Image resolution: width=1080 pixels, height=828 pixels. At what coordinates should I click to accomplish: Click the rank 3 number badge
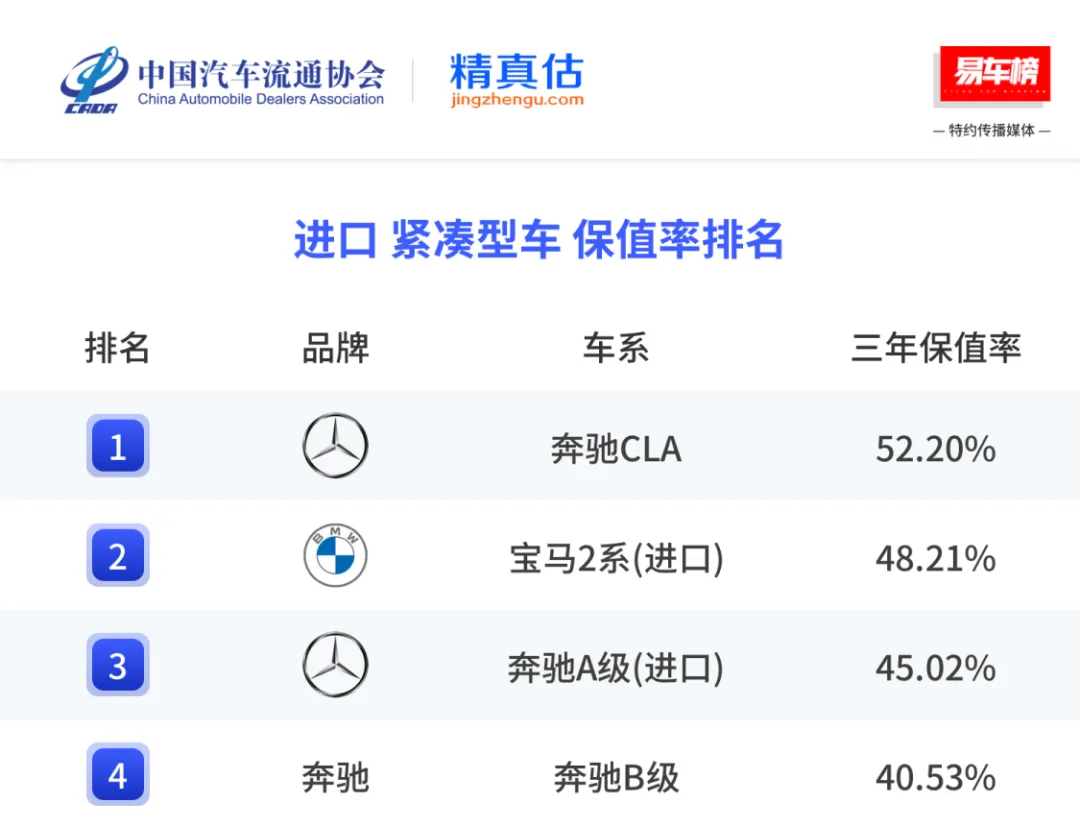pyautogui.click(x=118, y=665)
